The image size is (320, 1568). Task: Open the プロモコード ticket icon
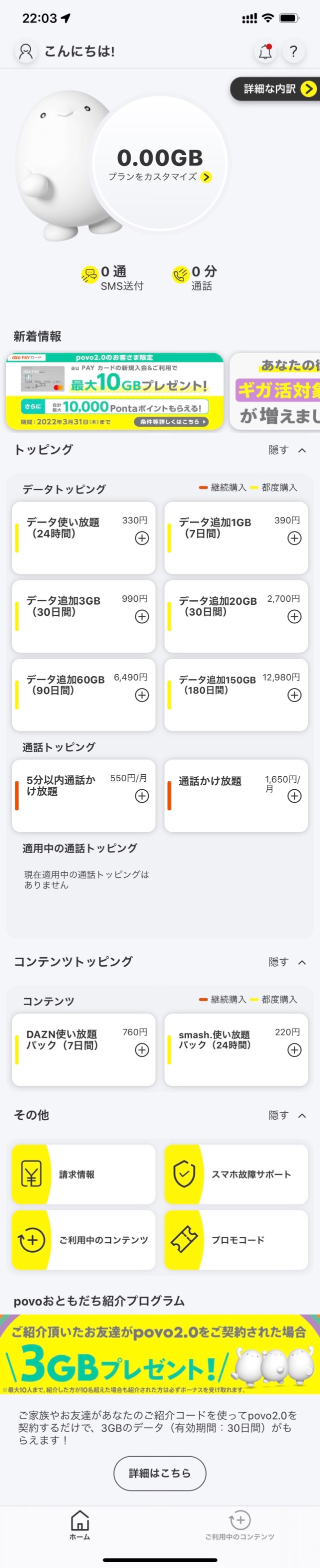click(x=184, y=1239)
